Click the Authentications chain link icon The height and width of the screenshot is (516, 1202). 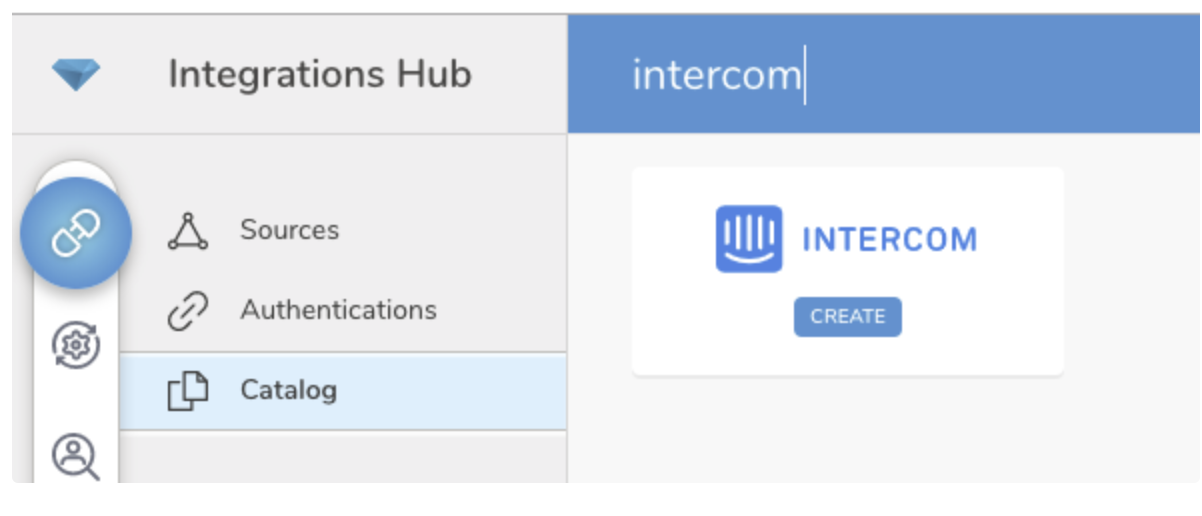[x=187, y=311]
